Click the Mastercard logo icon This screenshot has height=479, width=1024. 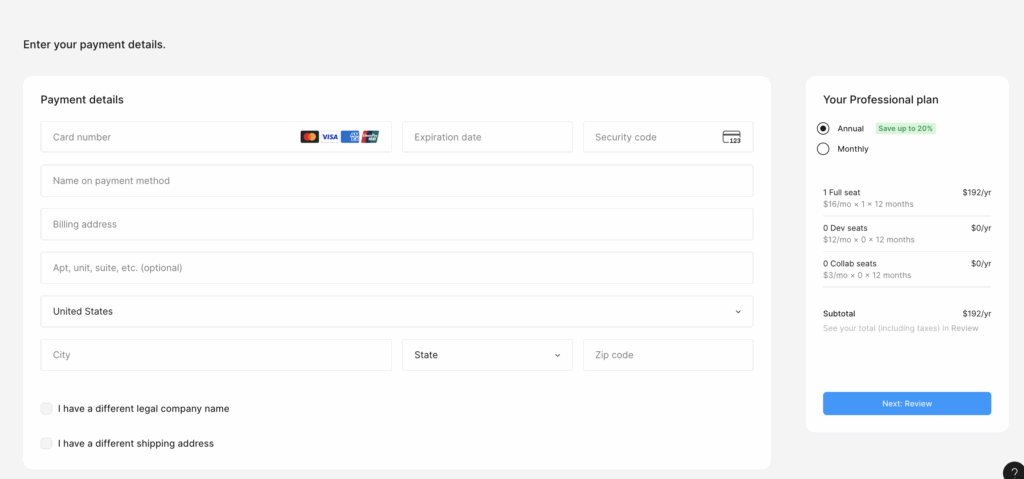click(x=310, y=137)
